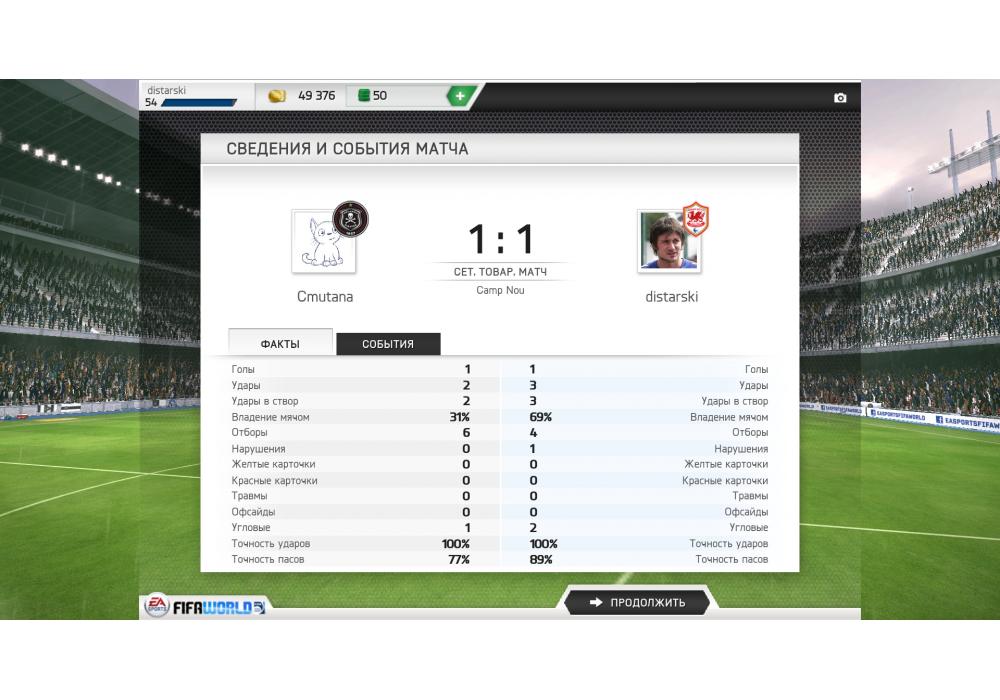Click the 1 : 1 match score

[500, 239]
